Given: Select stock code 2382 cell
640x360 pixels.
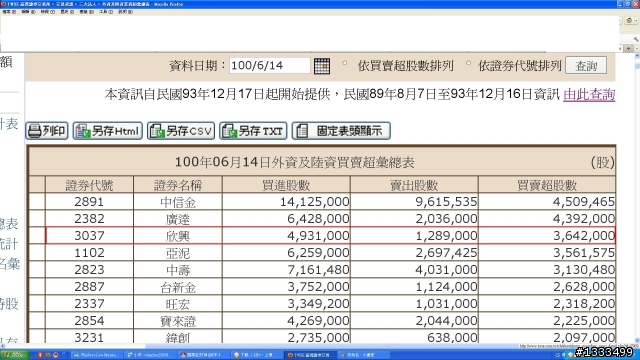Looking at the screenshot, I should 89,219.
